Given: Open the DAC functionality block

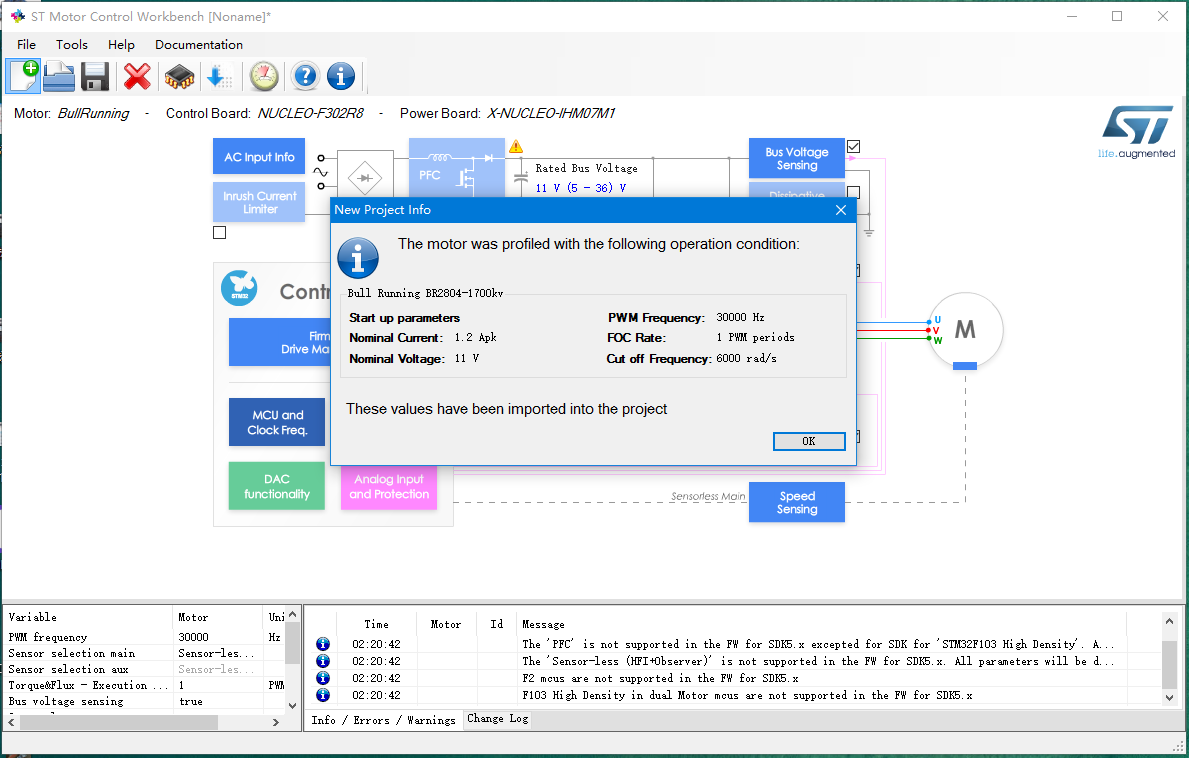Looking at the screenshot, I should (277, 486).
